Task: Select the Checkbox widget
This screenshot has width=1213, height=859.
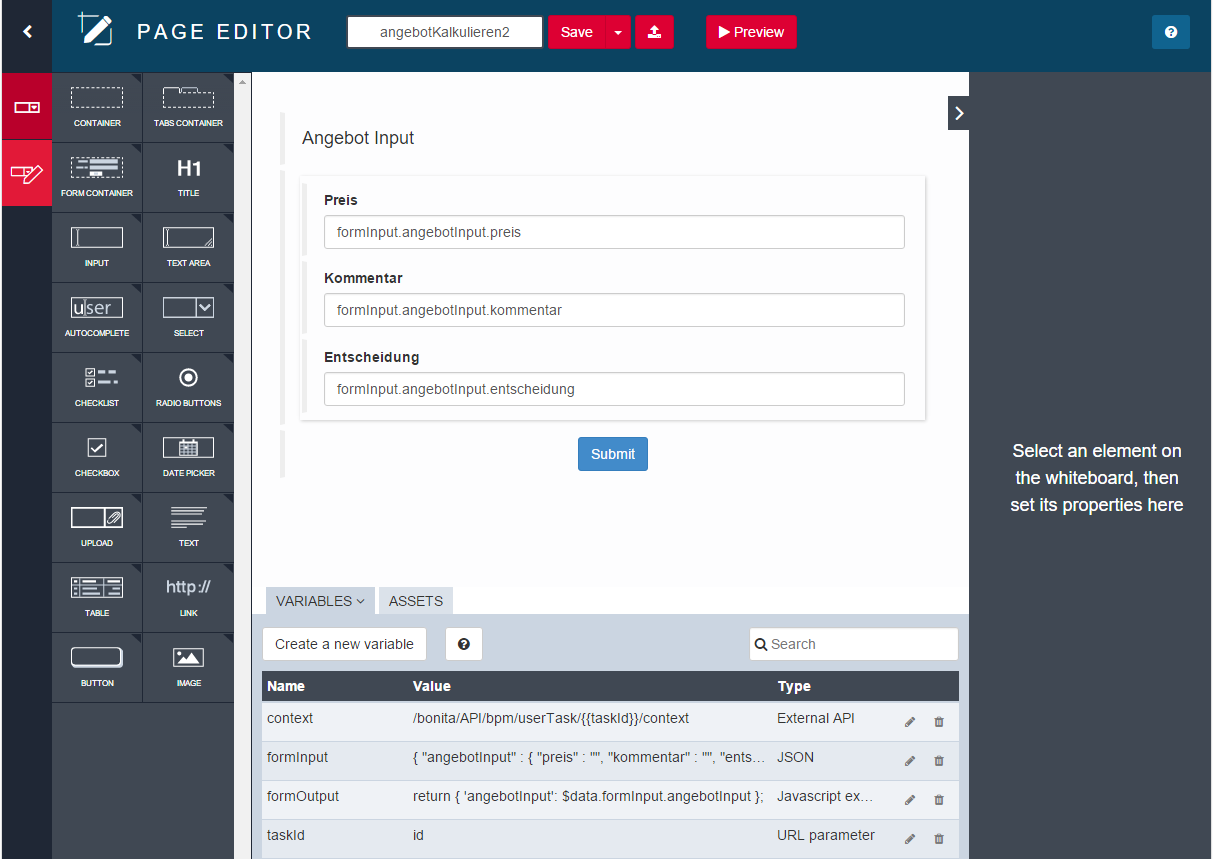Action: coord(97,457)
